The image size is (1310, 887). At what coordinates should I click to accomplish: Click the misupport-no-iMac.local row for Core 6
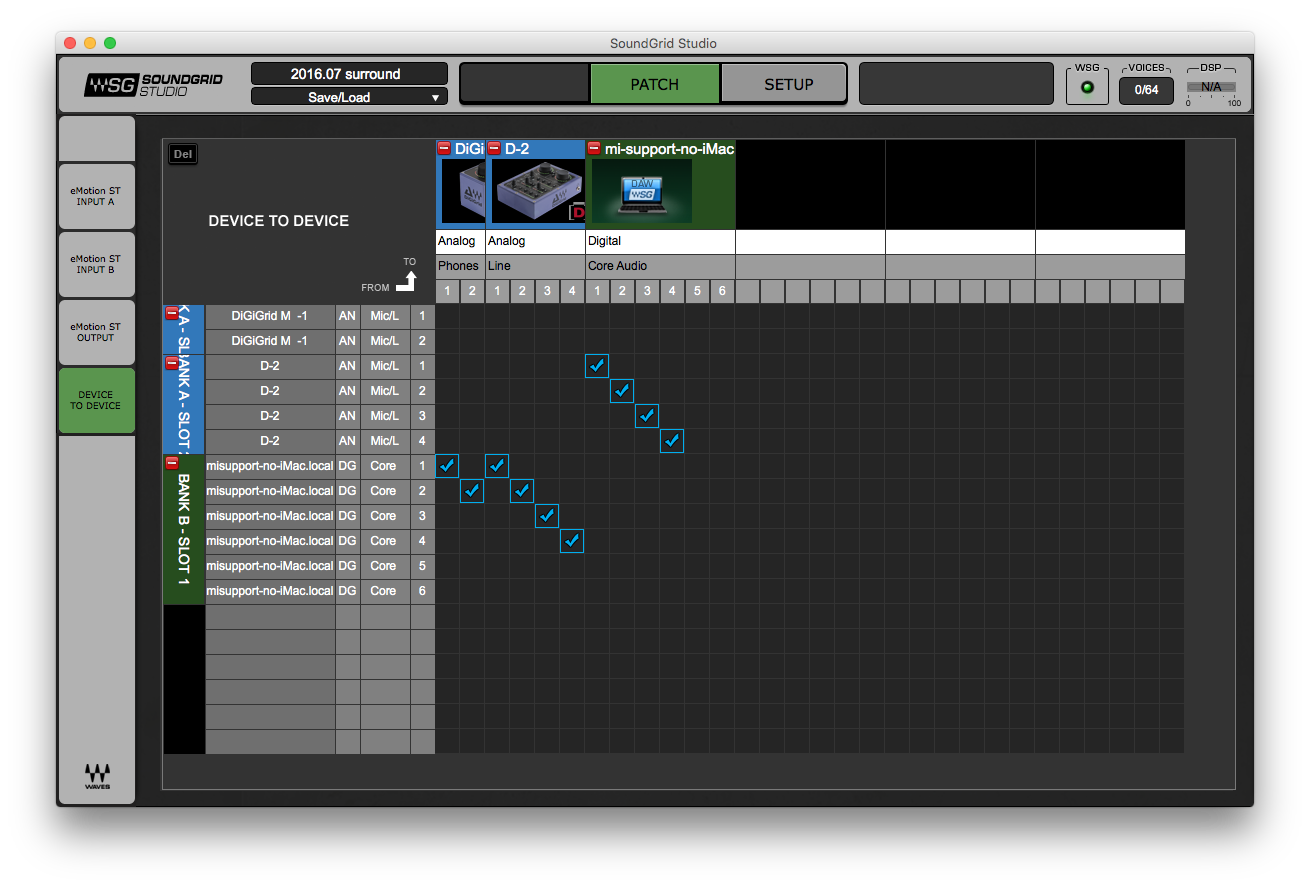pyautogui.click(x=270, y=591)
